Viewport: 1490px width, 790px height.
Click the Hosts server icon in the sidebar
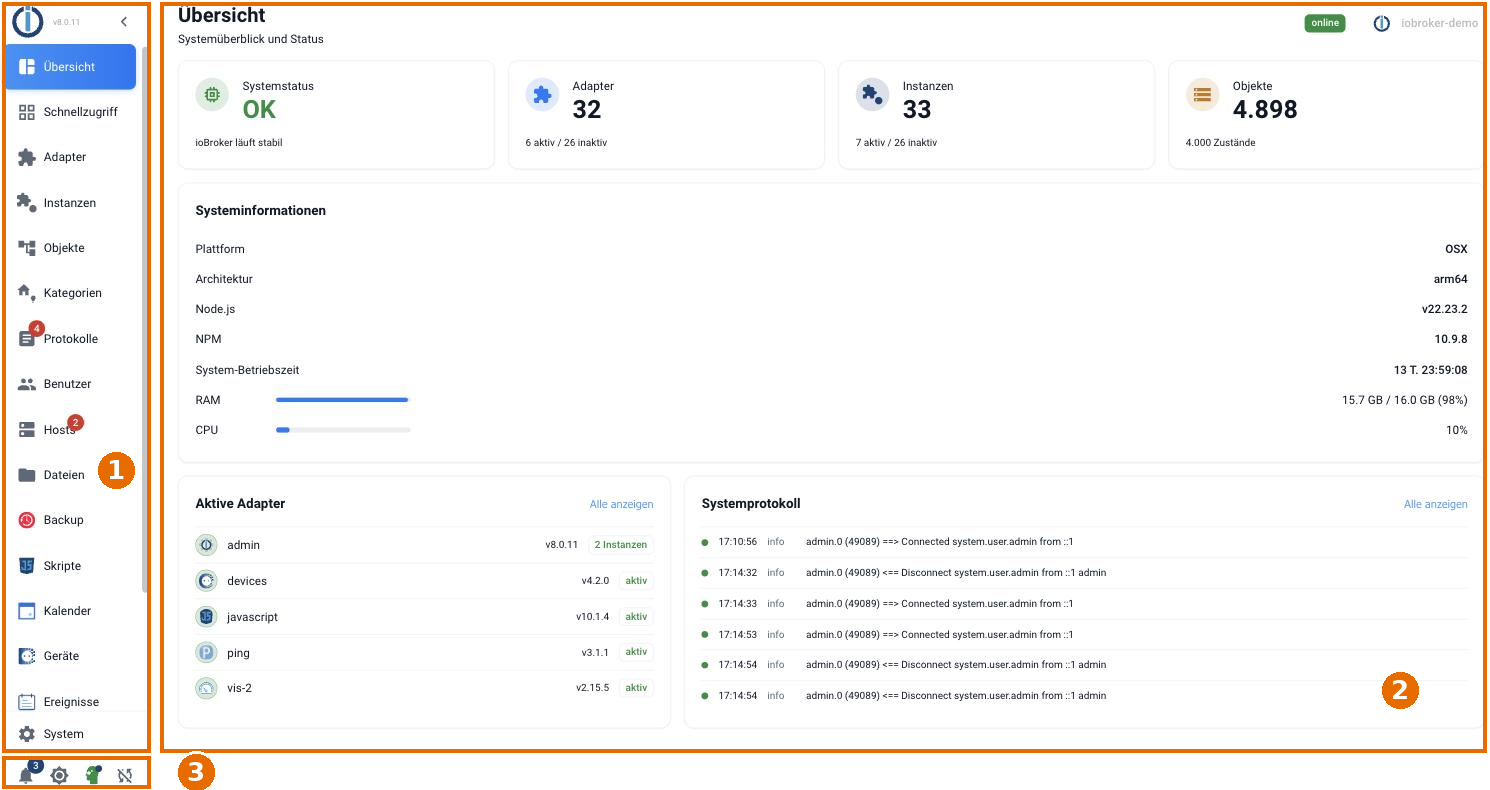click(x=27, y=430)
